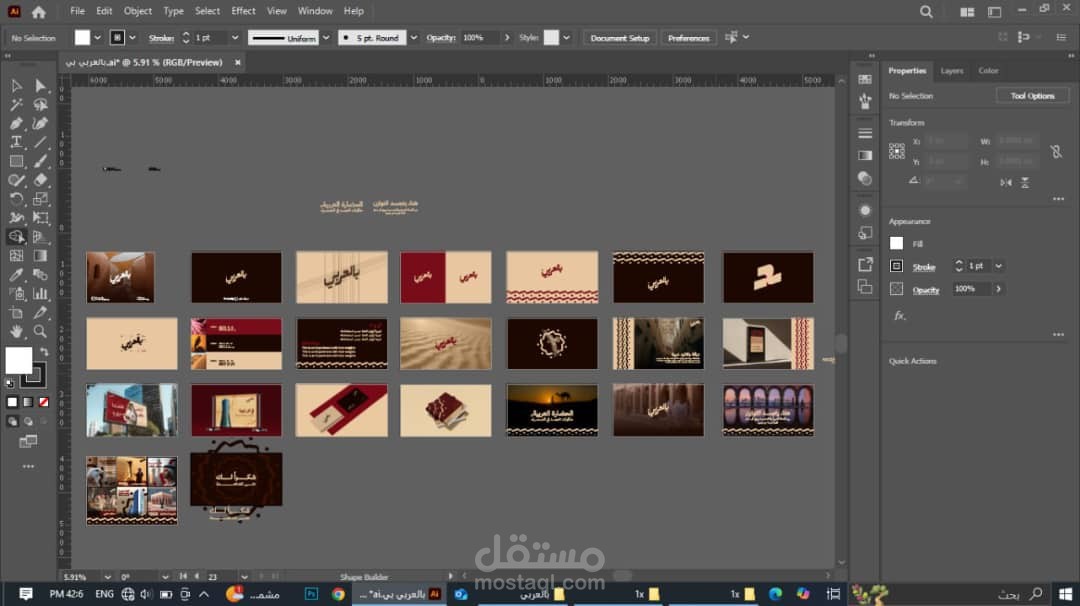This screenshot has height=606, width=1080.
Task: Activate the Hand tool
Action: [x=17, y=331]
